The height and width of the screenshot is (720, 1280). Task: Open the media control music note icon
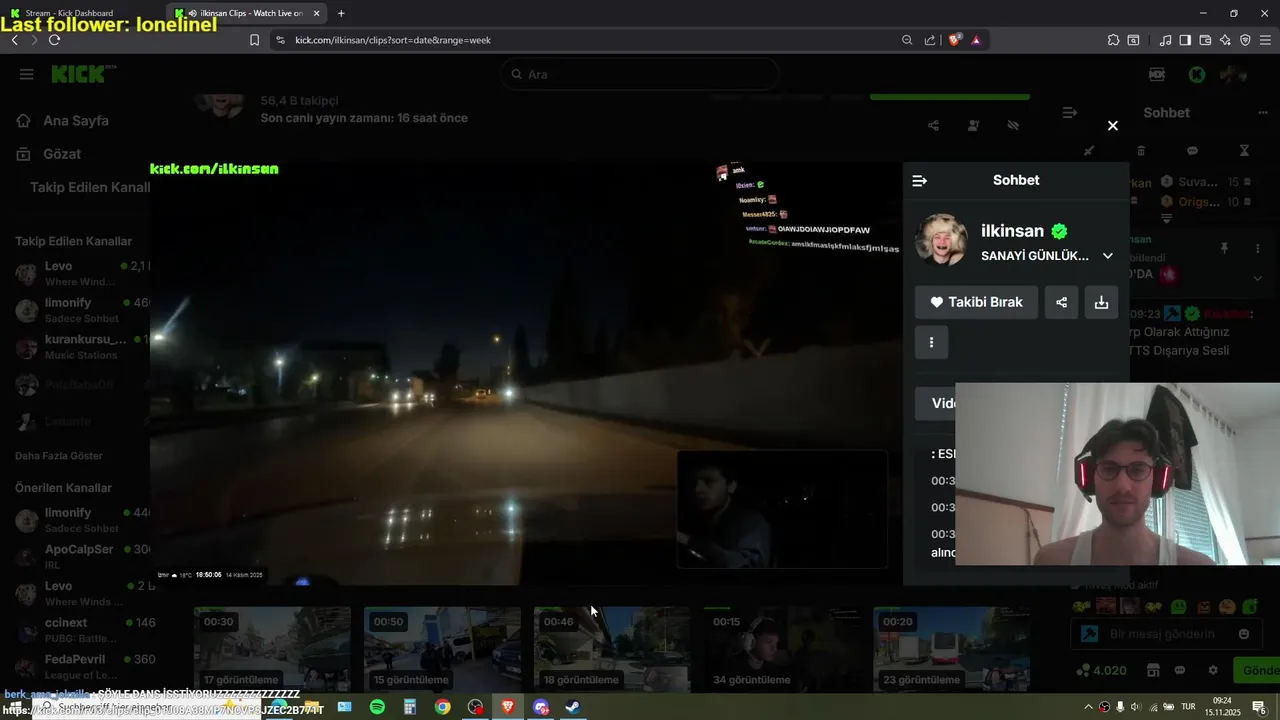click(x=1165, y=40)
